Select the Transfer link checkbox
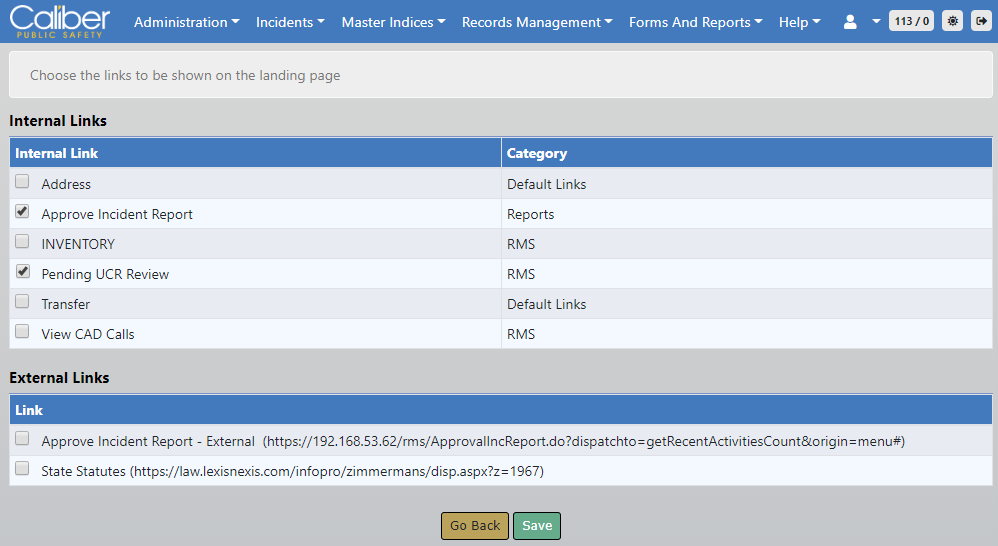The width and height of the screenshot is (998, 546). (22, 302)
